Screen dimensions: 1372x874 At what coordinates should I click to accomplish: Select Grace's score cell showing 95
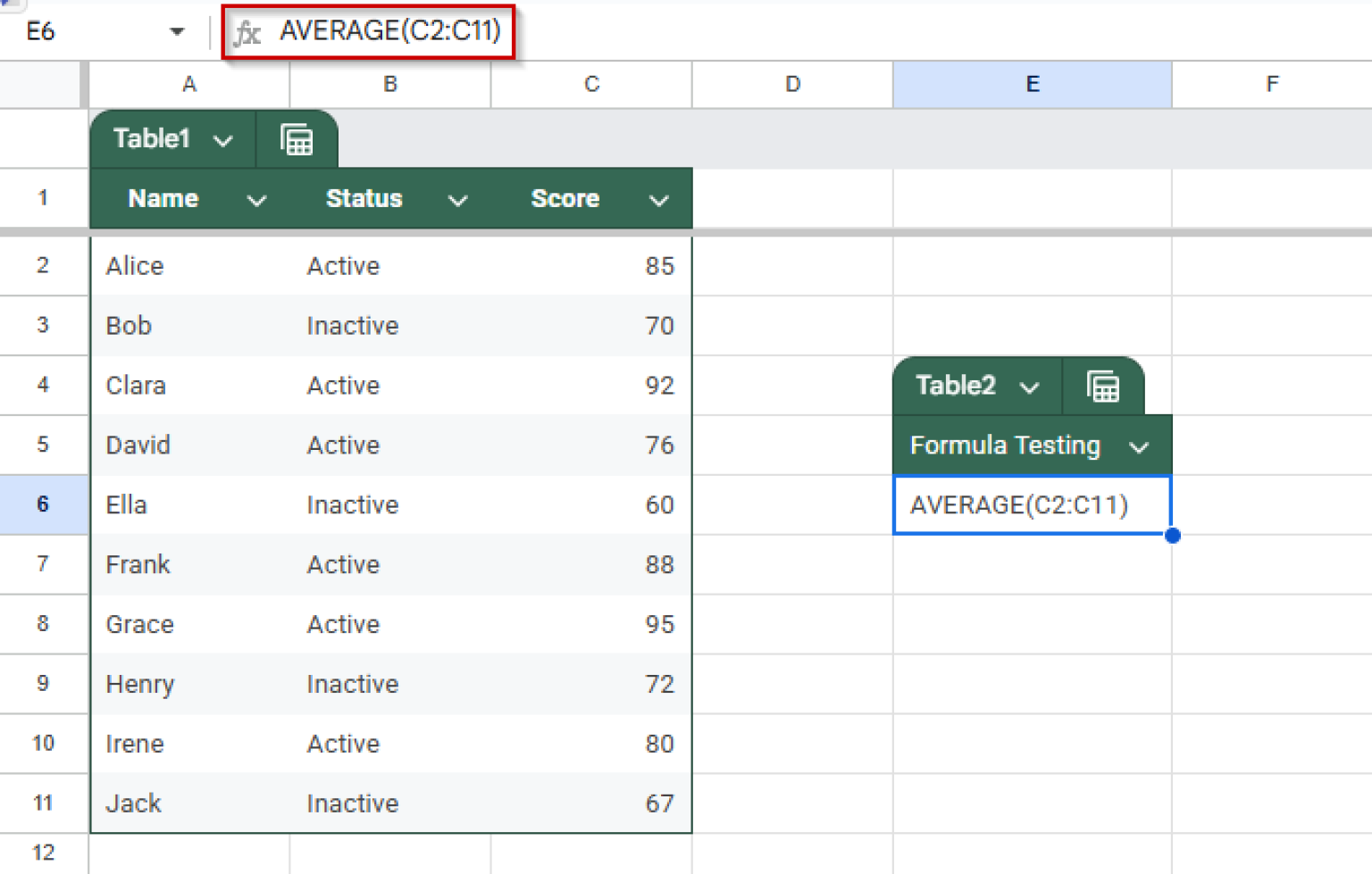(590, 624)
